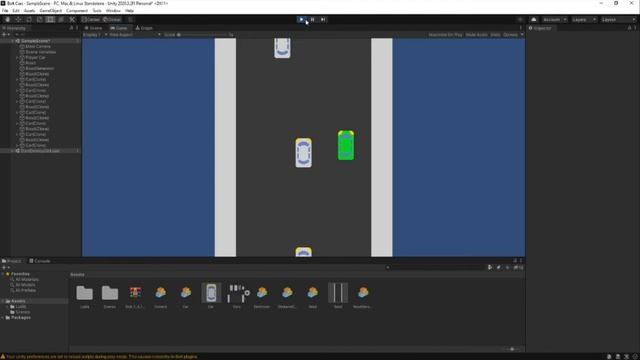Switch to the Console tab
The height and width of the screenshot is (360, 640).
pyautogui.click(x=40, y=261)
